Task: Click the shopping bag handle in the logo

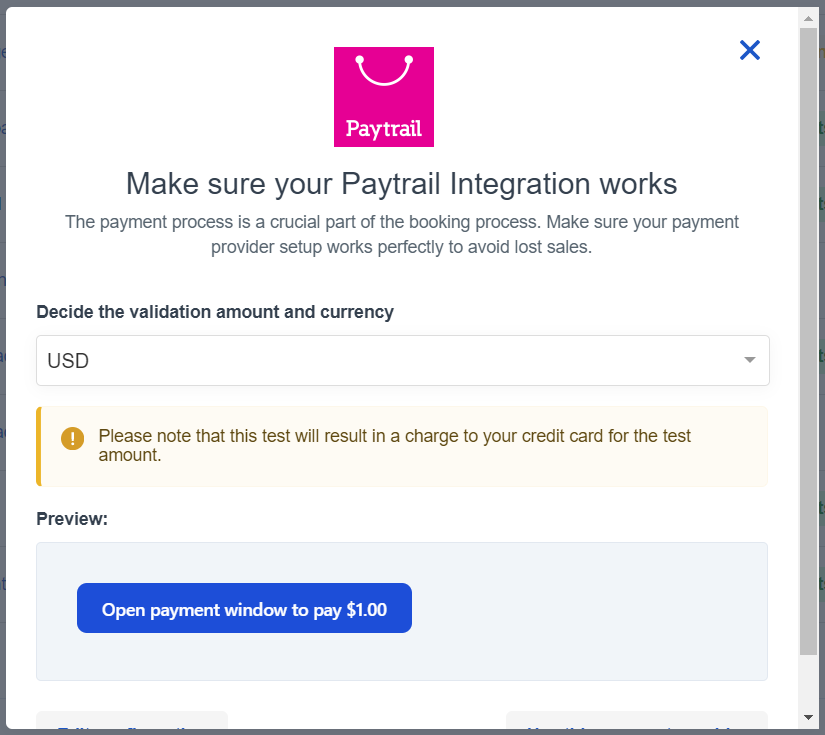Action: pyautogui.click(x=384, y=70)
